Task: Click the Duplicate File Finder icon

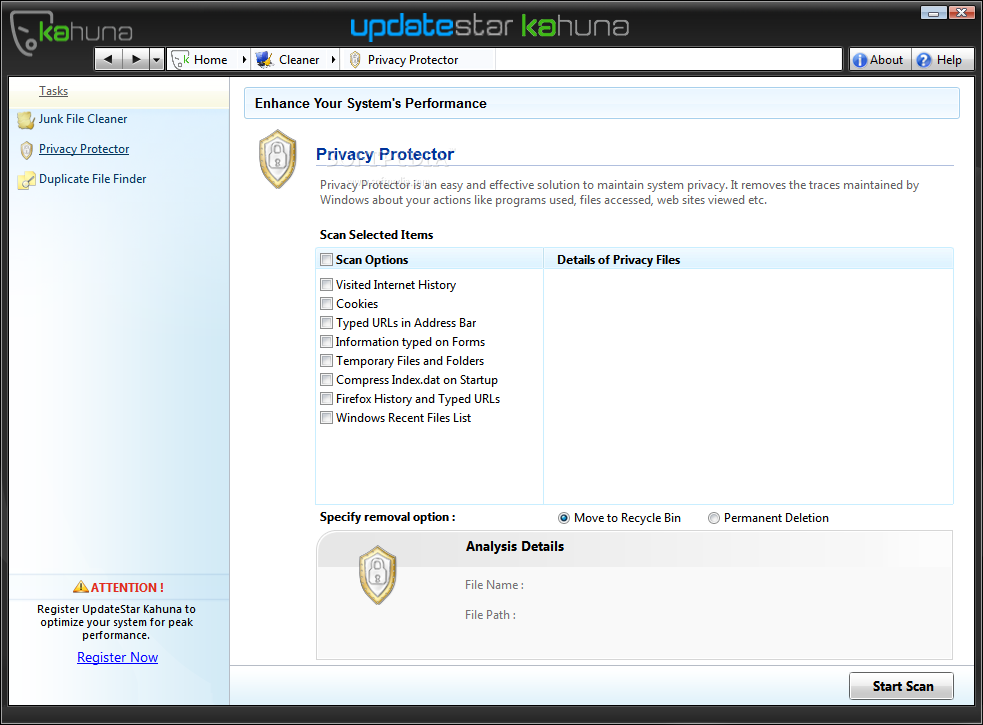Action: pyautogui.click(x=26, y=180)
